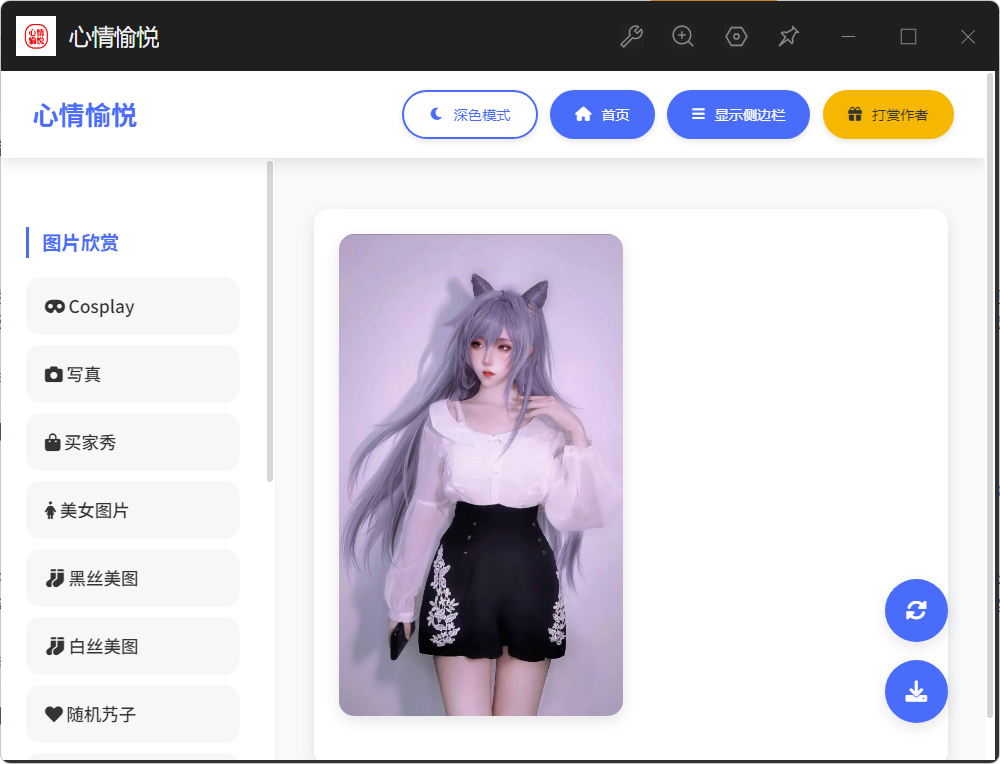Image resolution: width=1000 pixels, height=764 pixels.
Task: Minimize the 心情愉悦 window
Action: (x=848, y=36)
